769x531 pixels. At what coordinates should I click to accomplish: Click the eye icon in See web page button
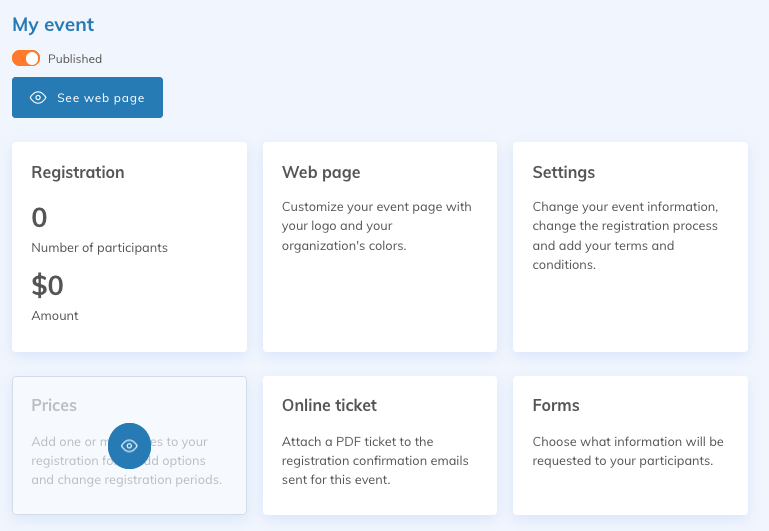click(x=38, y=98)
